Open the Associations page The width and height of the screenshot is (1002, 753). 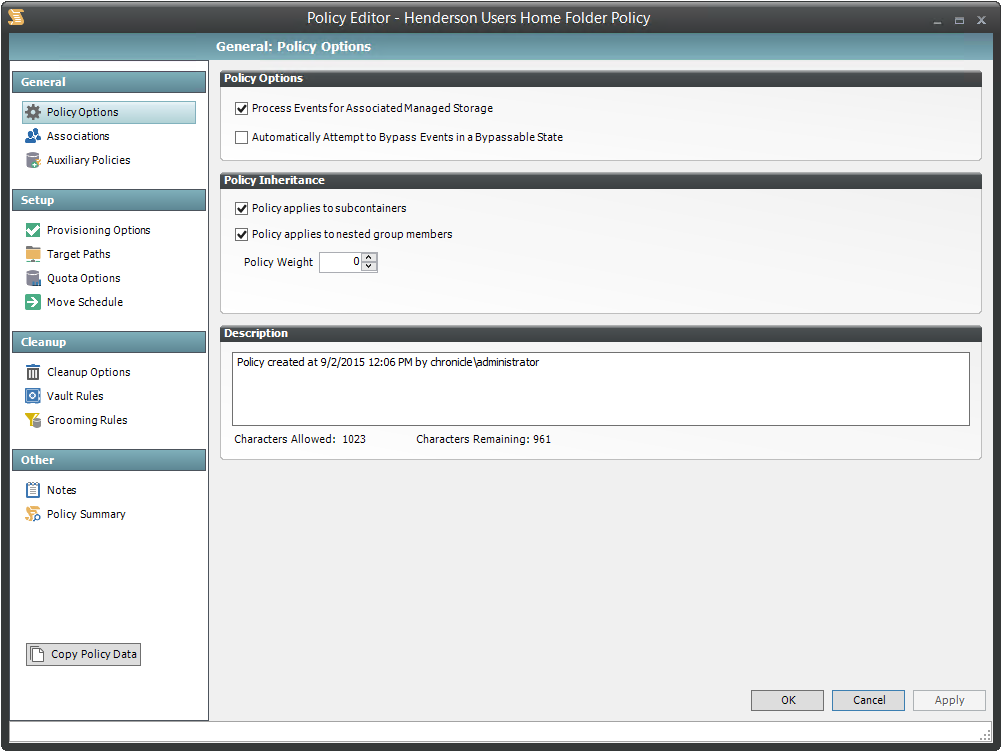pos(77,136)
